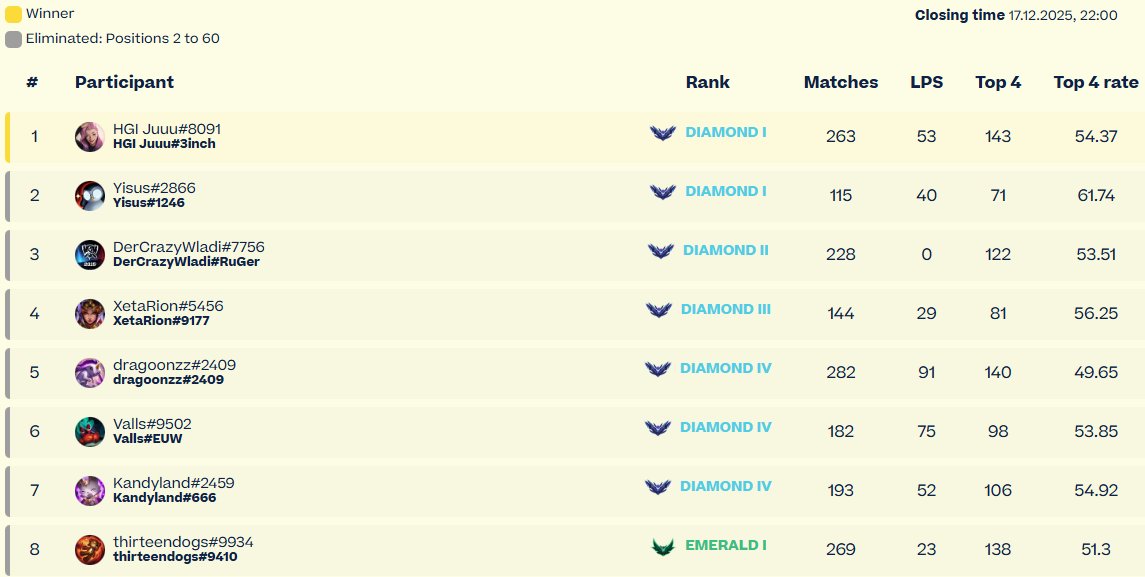Click the DIAMOND II rank text
Viewport: 1145px width, 577px height.
point(726,250)
